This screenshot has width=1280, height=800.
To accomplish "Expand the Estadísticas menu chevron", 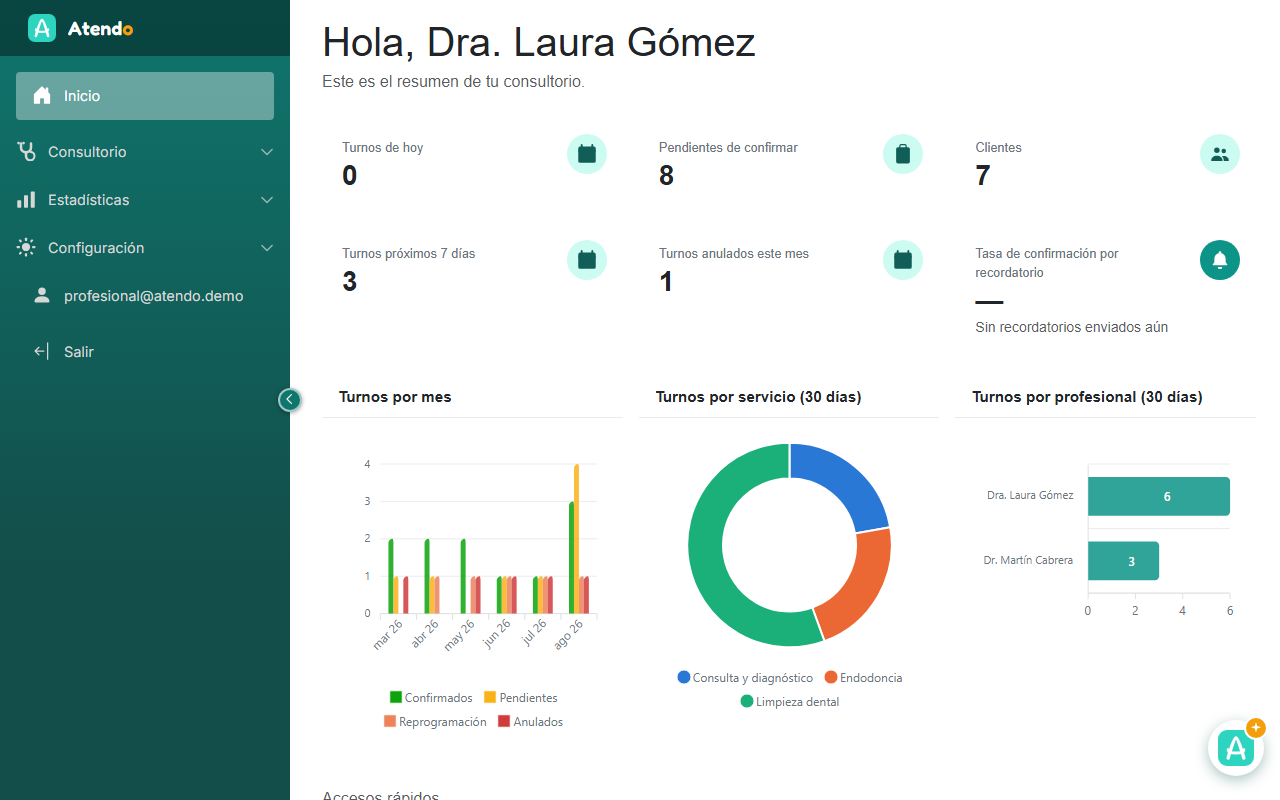I will 267,200.
